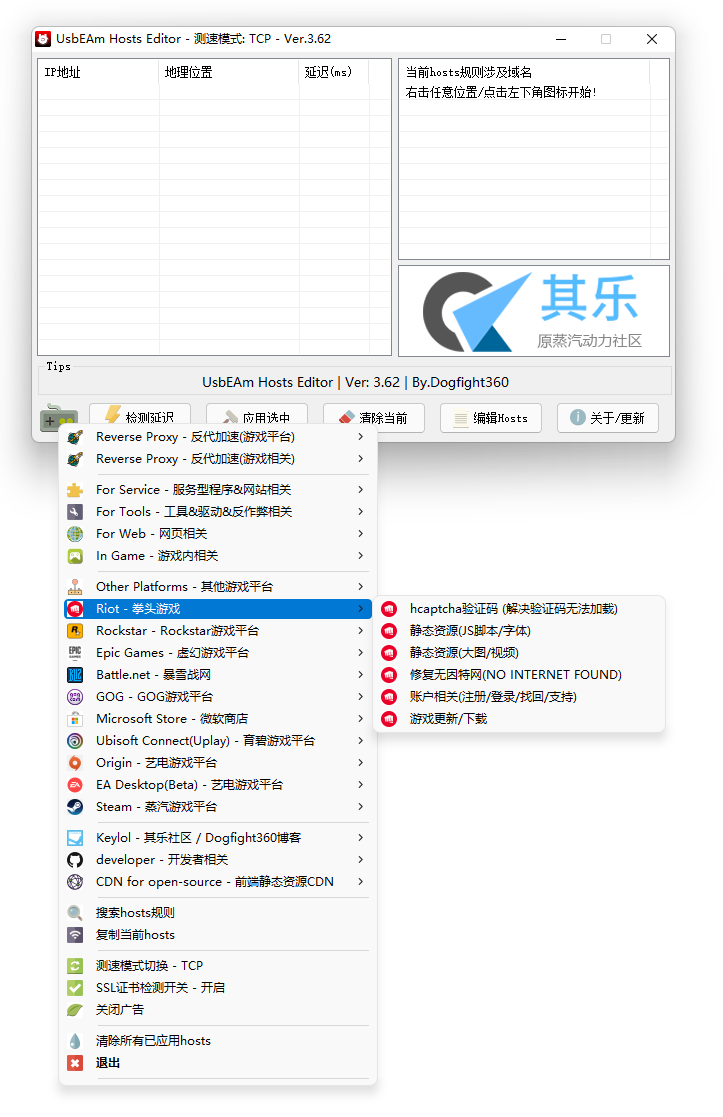Viewport: 723px width, 1117px height.
Task: Click the For Tools wrench icon
Action: pyautogui.click(x=75, y=511)
